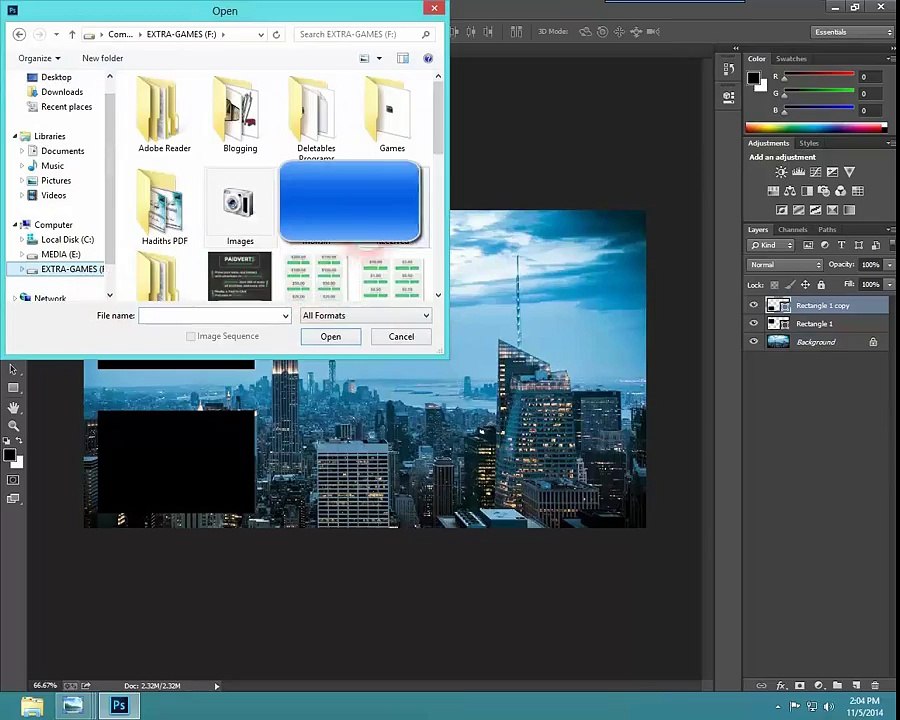Click the 3D rotate mode icon
Viewport: 900px width, 720px height.
(585, 32)
